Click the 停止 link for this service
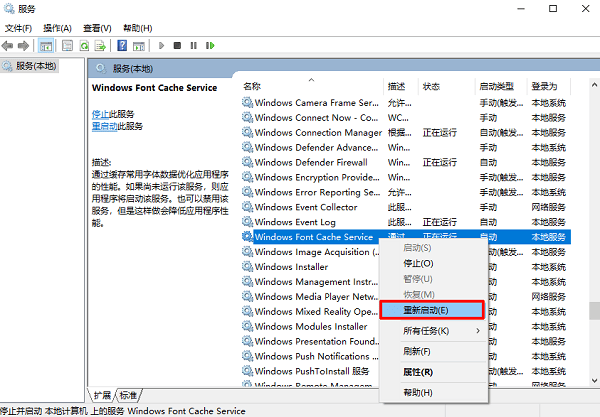Viewport: 600px width, 417px height. pyautogui.click(x=100, y=114)
